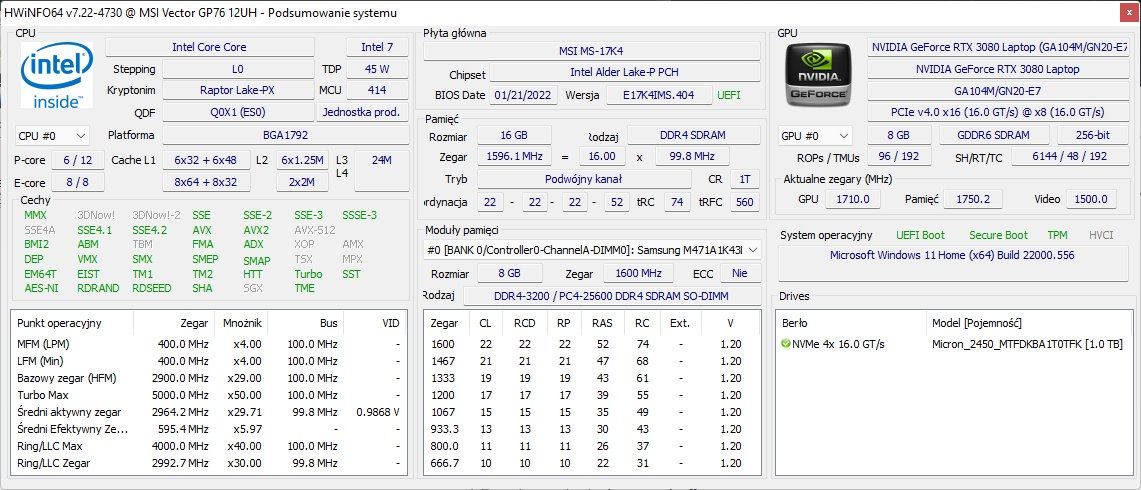
Task: Select the E17K4IMS.404 BIOS version field
Action: 659,95
